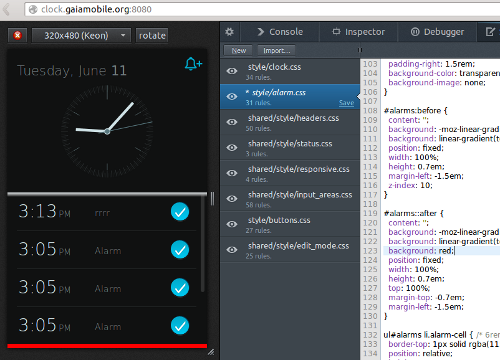The height and width of the screenshot is (360, 500).
Task: Click the Import... button
Action: (x=276, y=51)
